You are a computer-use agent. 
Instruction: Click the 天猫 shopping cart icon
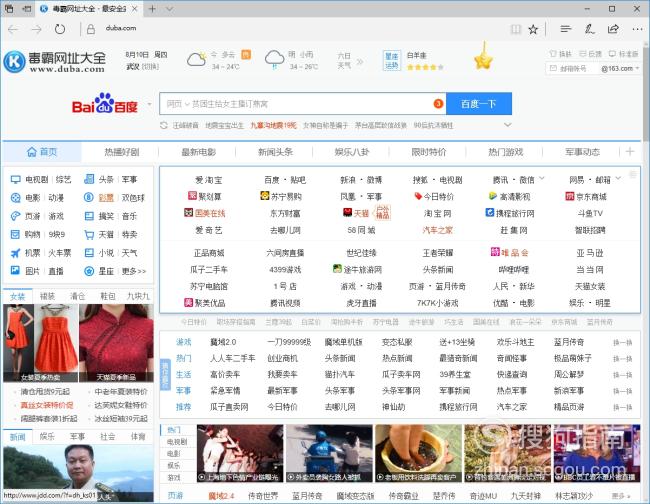(89, 235)
